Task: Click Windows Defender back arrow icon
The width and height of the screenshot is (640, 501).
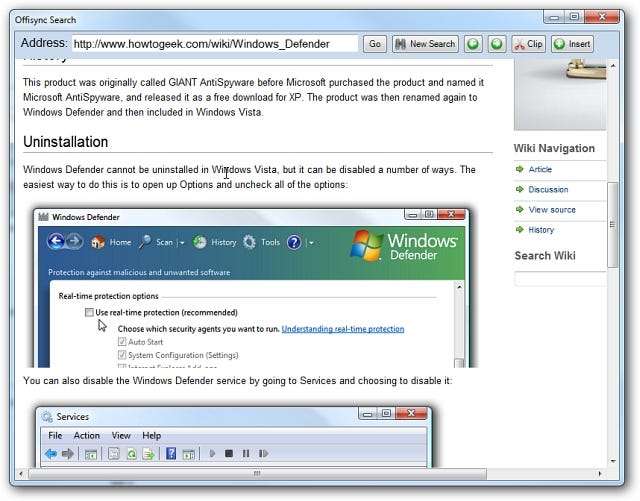Action: [x=56, y=242]
